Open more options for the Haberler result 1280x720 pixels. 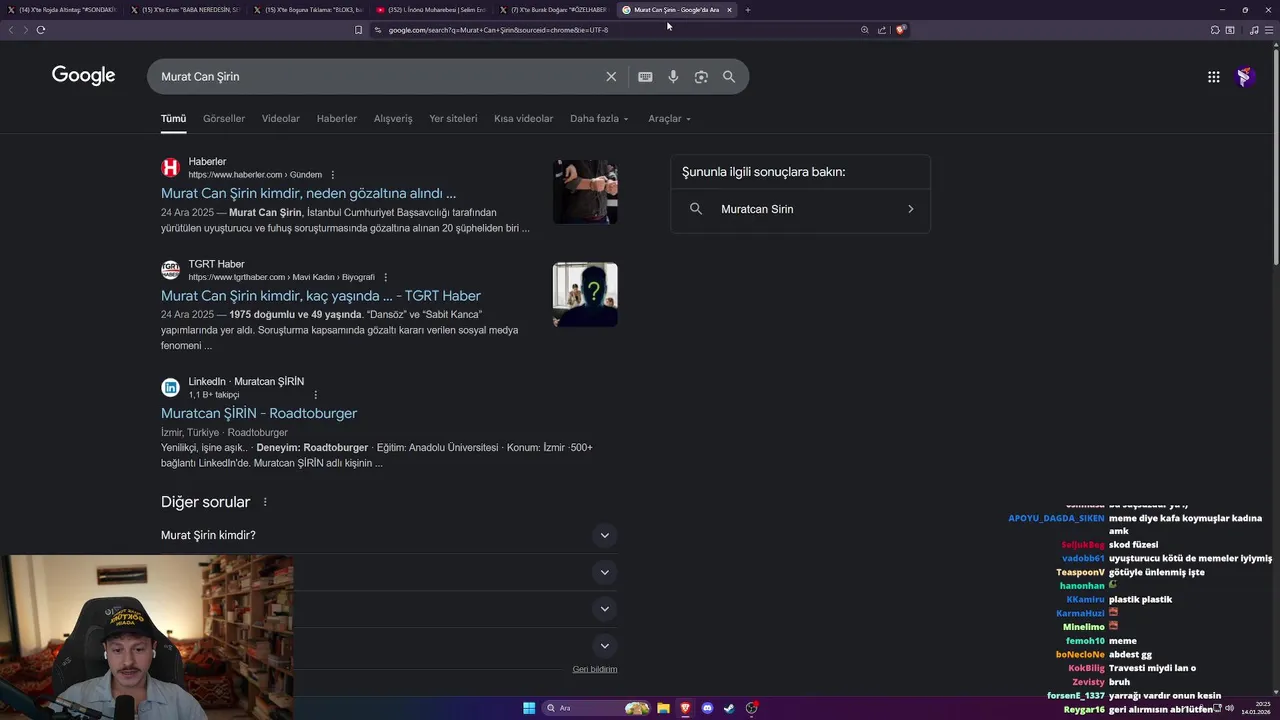point(333,175)
